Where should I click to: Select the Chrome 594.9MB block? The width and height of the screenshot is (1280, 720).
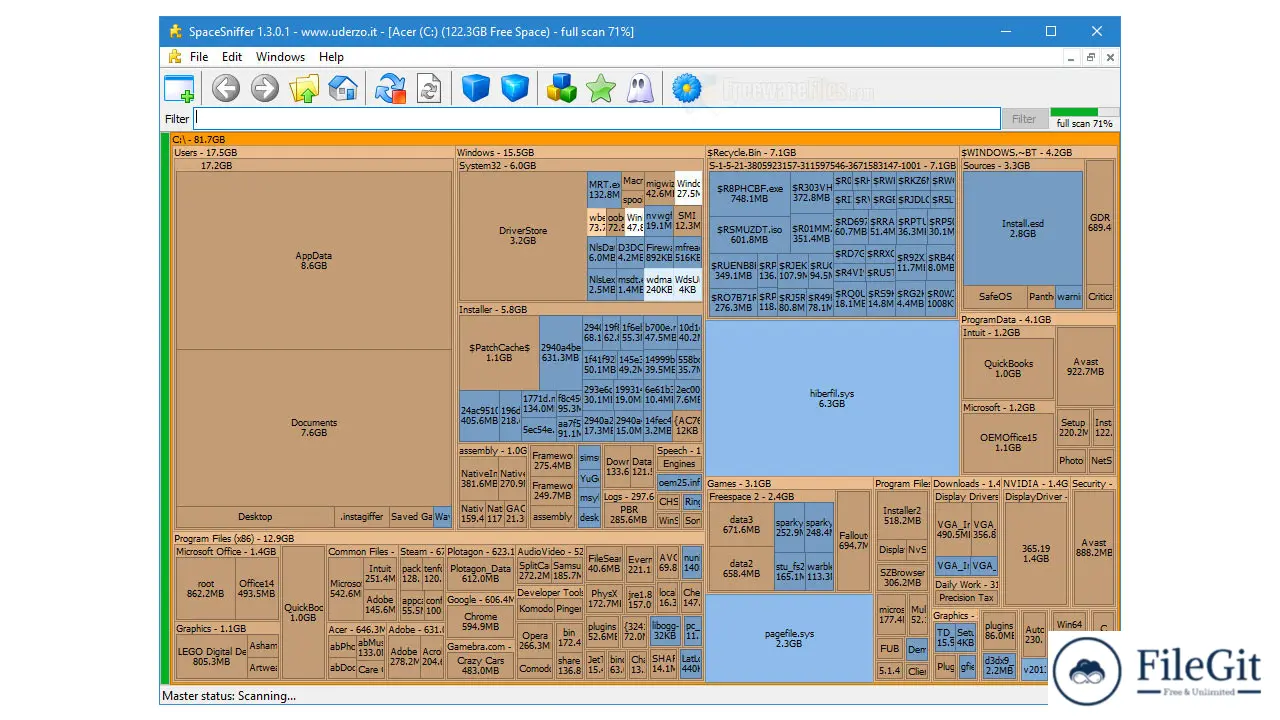[480, 622]
